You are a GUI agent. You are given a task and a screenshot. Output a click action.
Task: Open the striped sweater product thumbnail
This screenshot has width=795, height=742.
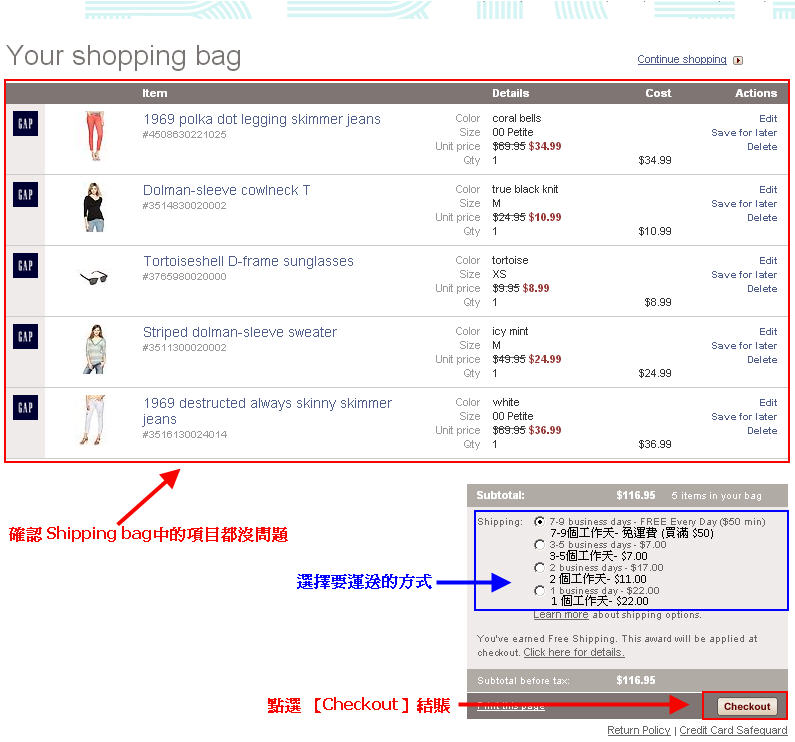(95, 349)
